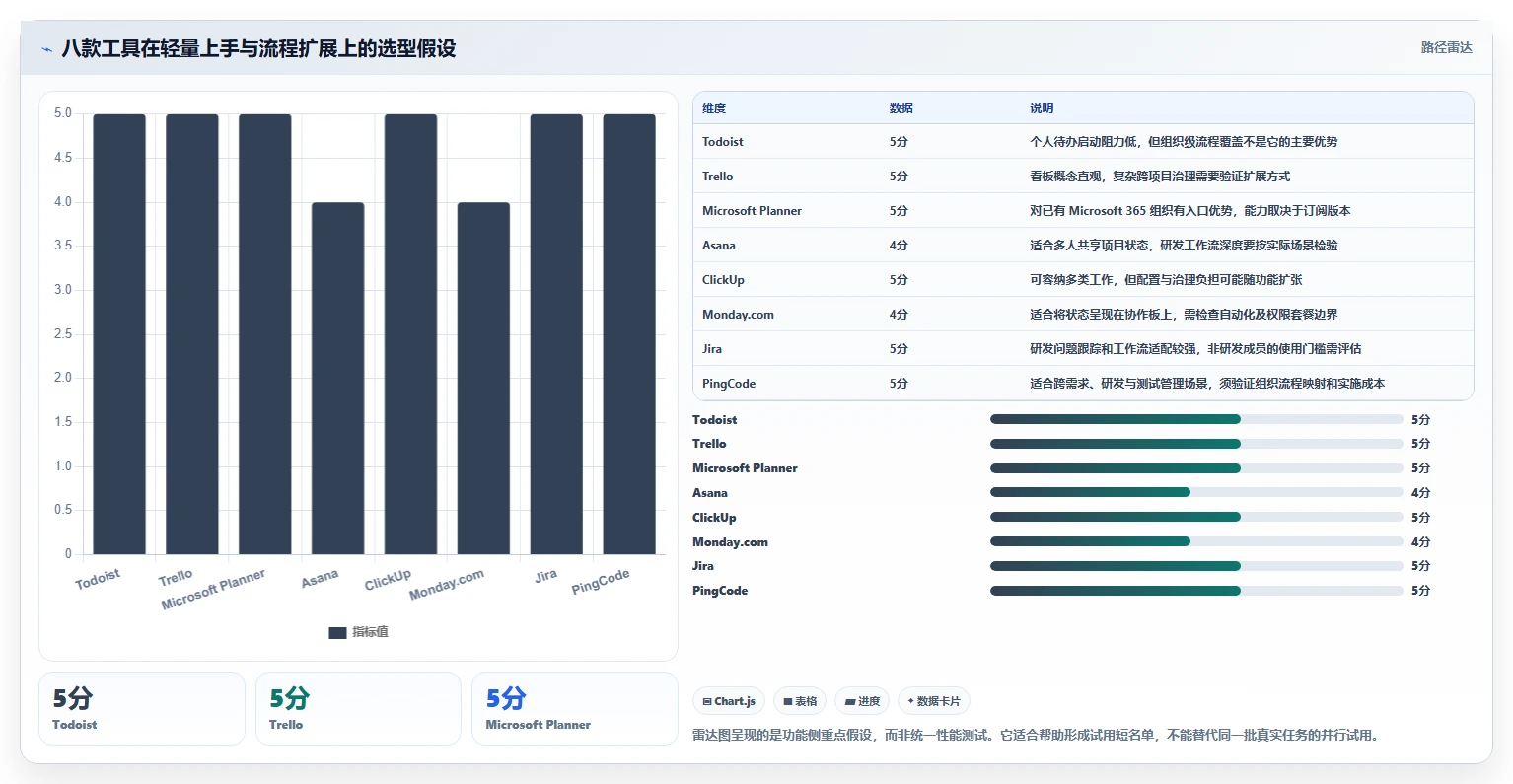
Task: Select the ClickUp cell in the table
Action: (723, 280)
